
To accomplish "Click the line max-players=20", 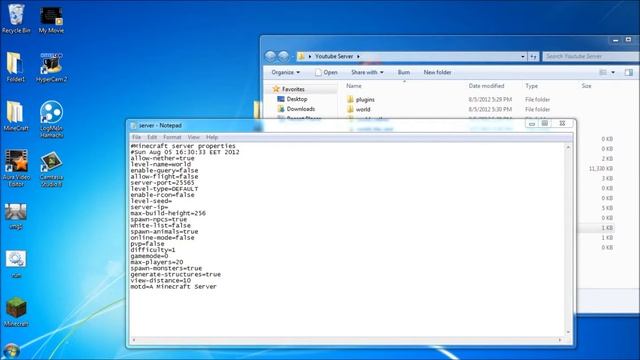I will pyautogui.click(x=157, y=262).
